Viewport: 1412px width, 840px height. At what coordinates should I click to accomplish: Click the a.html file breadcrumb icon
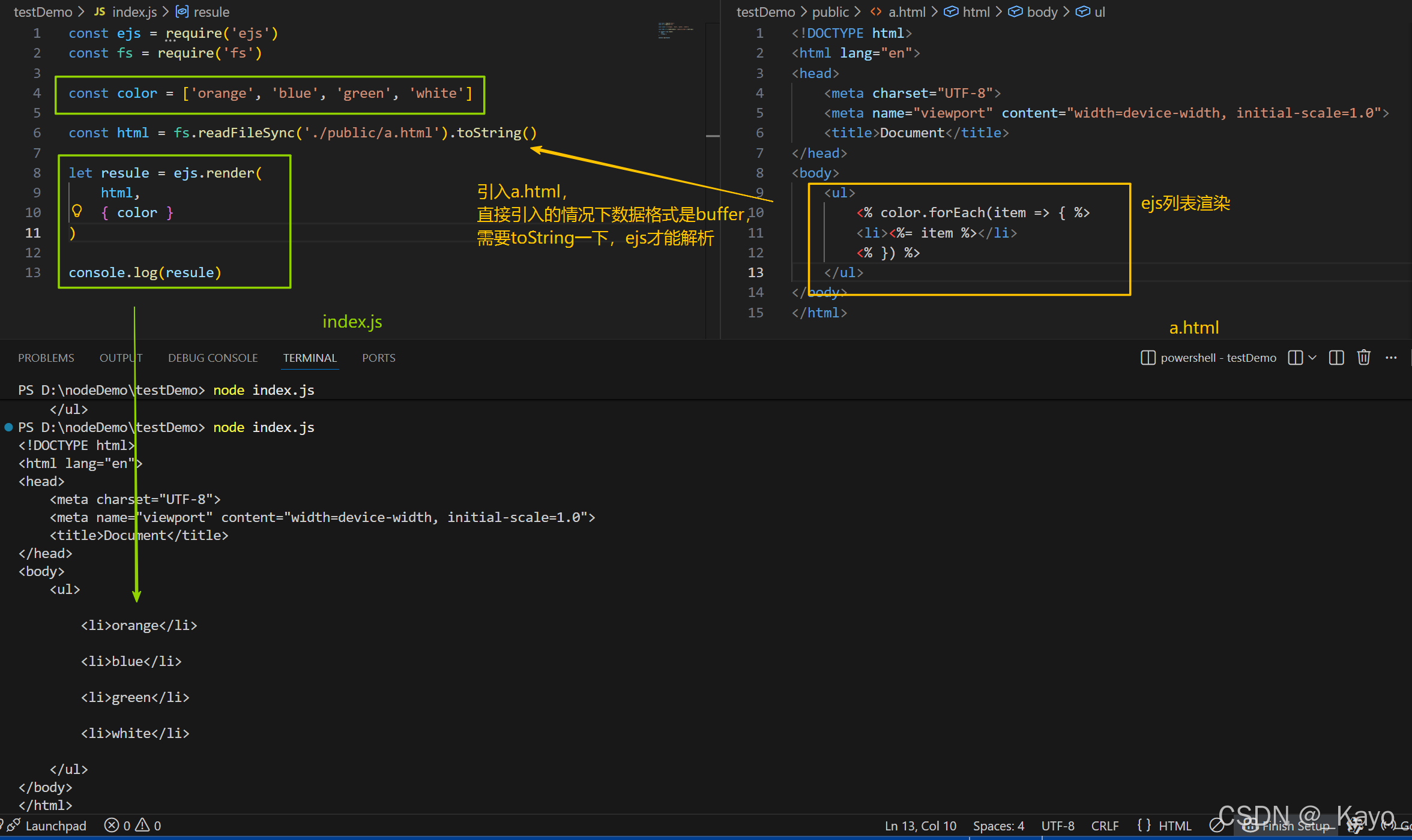pyautogui.click(x=876, y=12)
